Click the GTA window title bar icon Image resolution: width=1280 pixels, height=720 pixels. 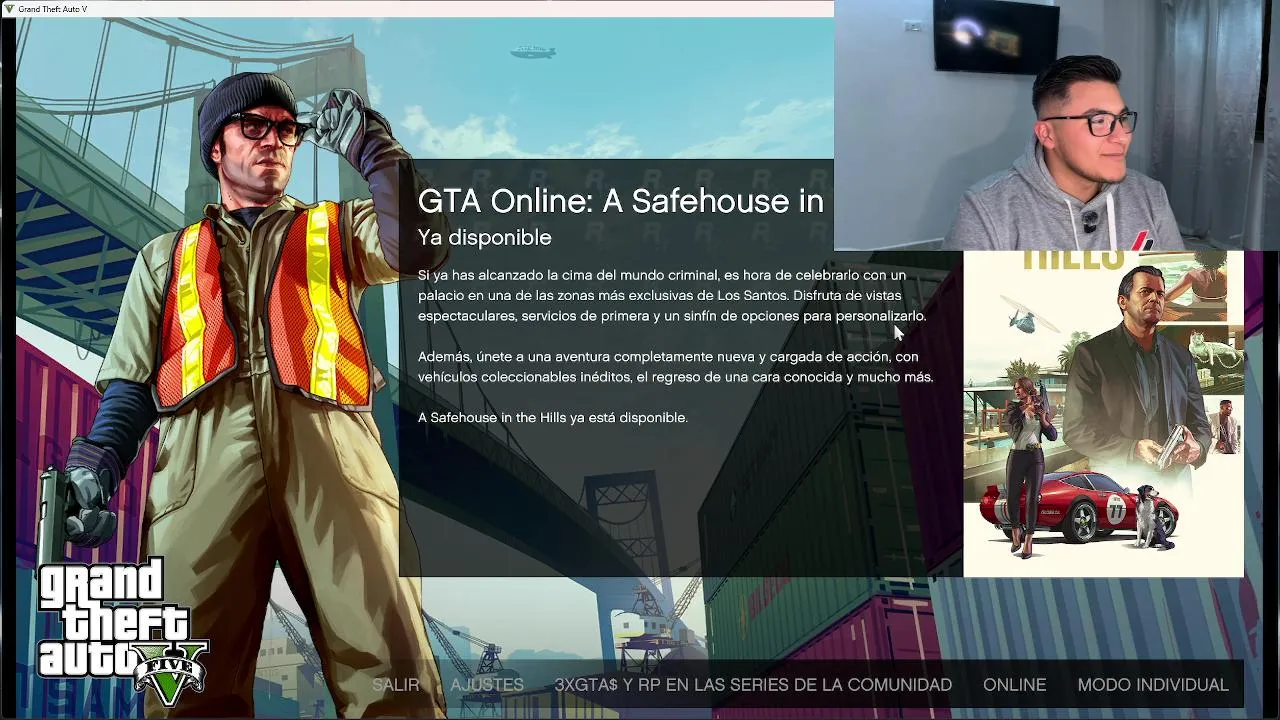tap(9, 9)
